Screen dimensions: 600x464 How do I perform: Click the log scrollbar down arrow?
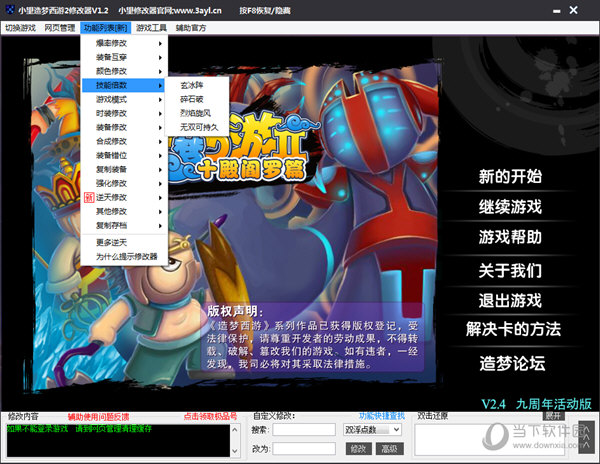coord(235,451)
